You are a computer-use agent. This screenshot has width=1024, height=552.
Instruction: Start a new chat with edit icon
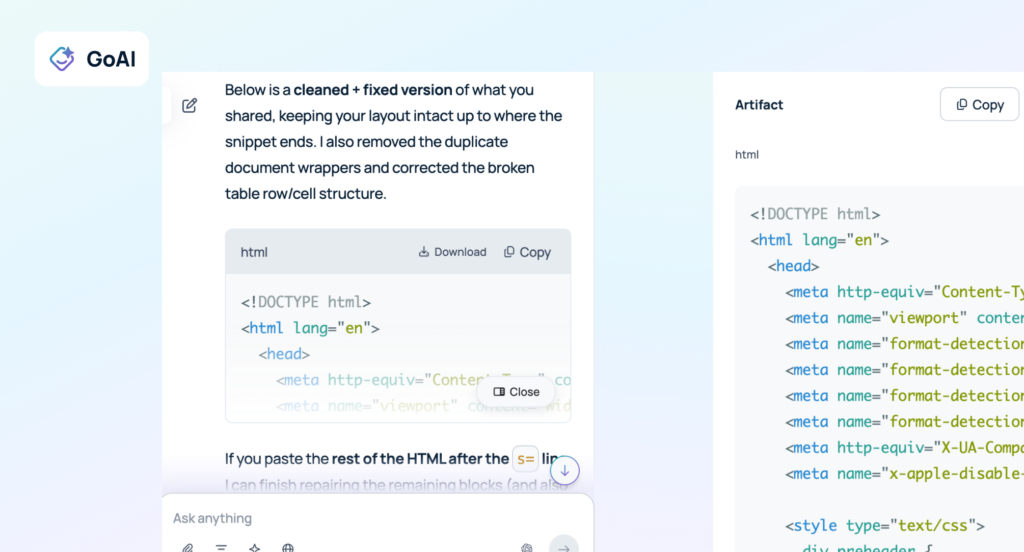click(x=189, y=105)
